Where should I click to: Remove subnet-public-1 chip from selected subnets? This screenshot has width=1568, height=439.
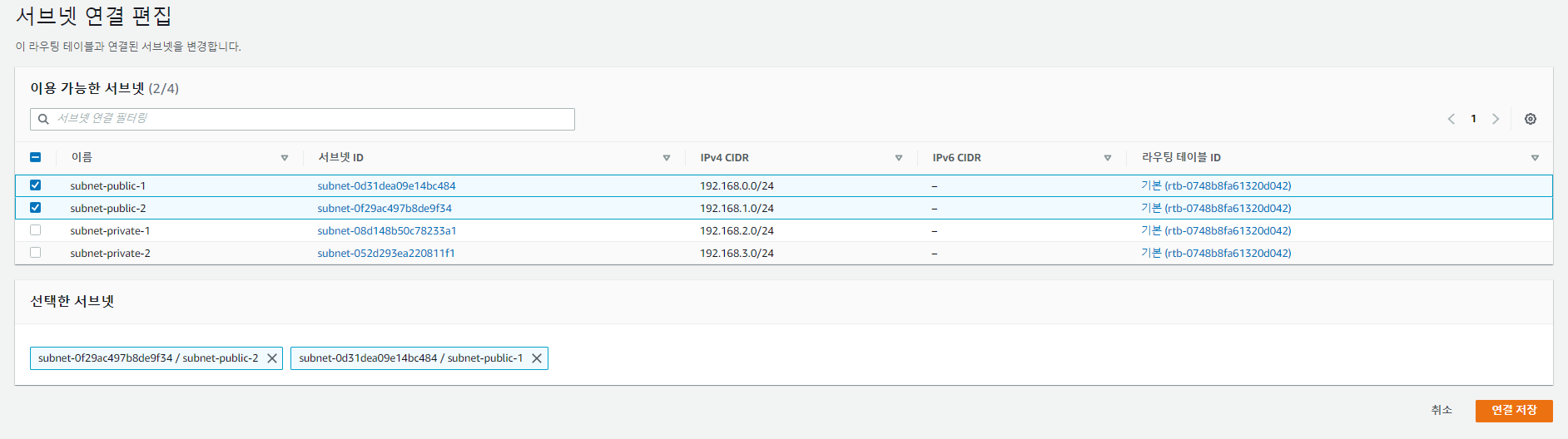537,358
